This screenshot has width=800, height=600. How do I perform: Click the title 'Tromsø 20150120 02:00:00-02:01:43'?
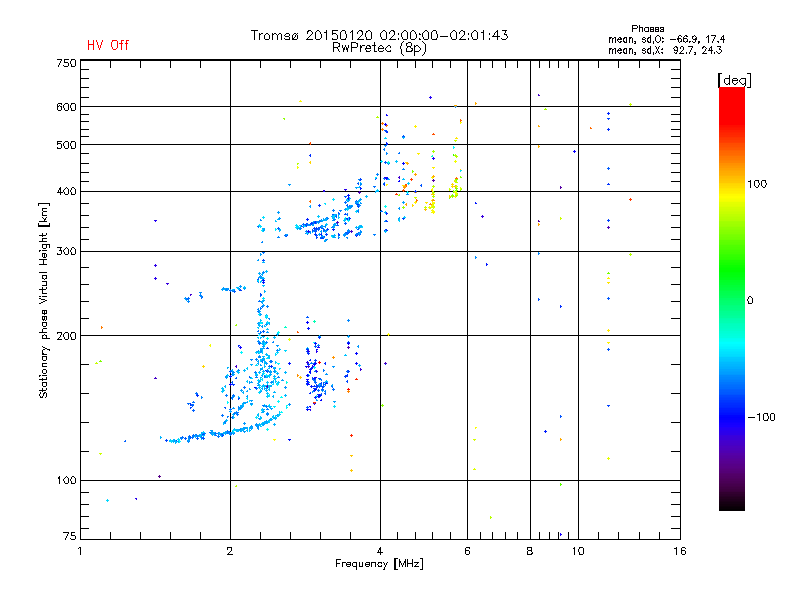pos(379,35)
